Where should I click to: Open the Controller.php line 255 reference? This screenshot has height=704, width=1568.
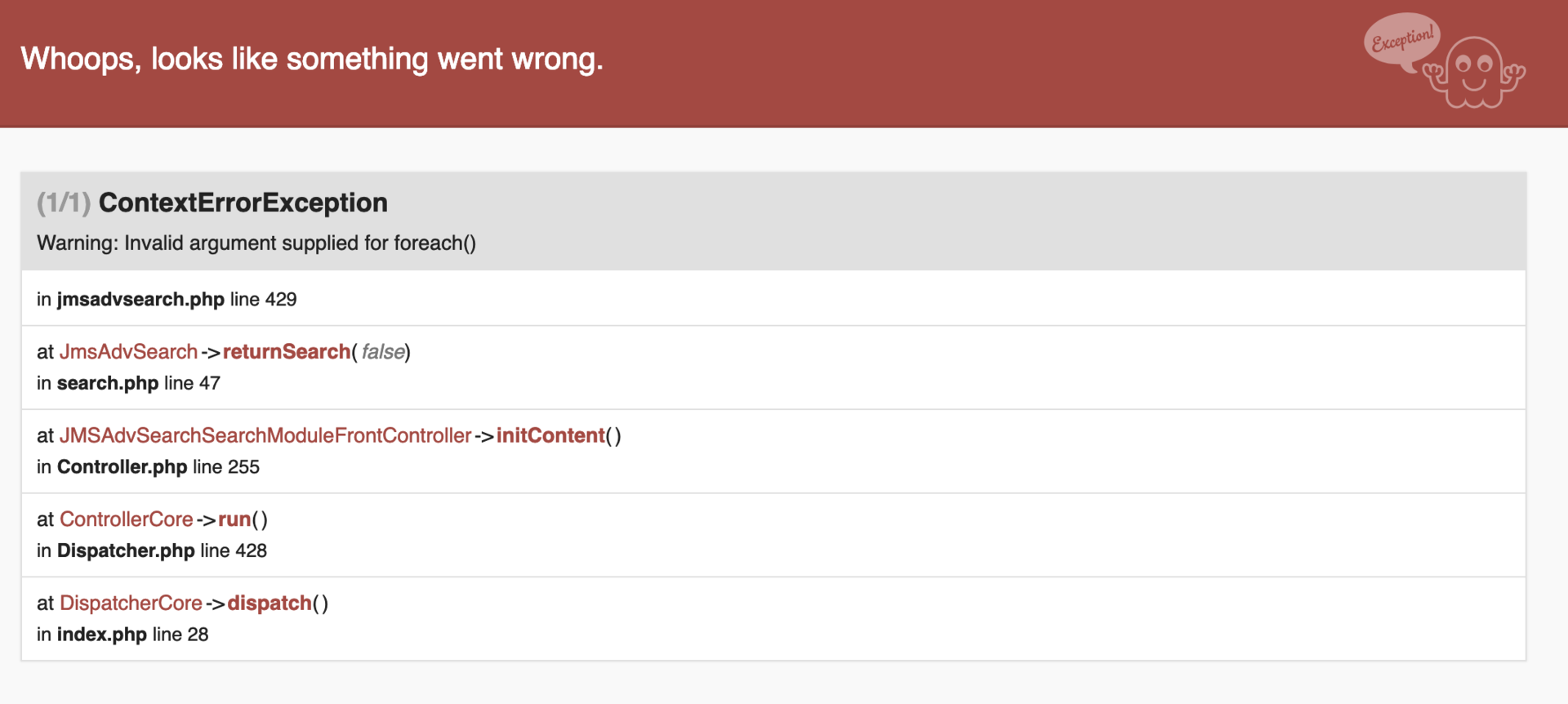tap(148, 467)
